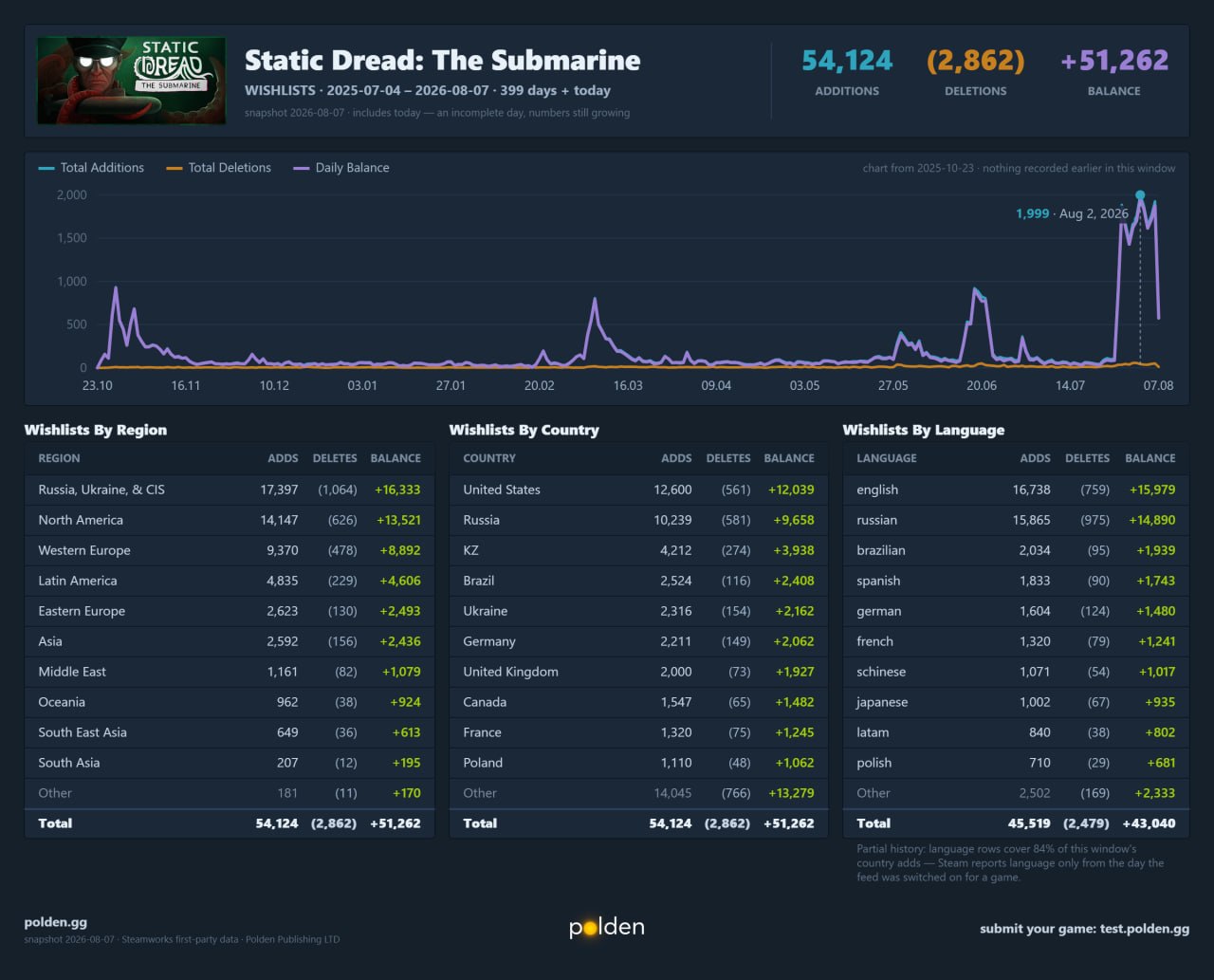Click the 23.10 date on the chart axis
Screen dimensions: 1214x980
click(x=98, y=385)
